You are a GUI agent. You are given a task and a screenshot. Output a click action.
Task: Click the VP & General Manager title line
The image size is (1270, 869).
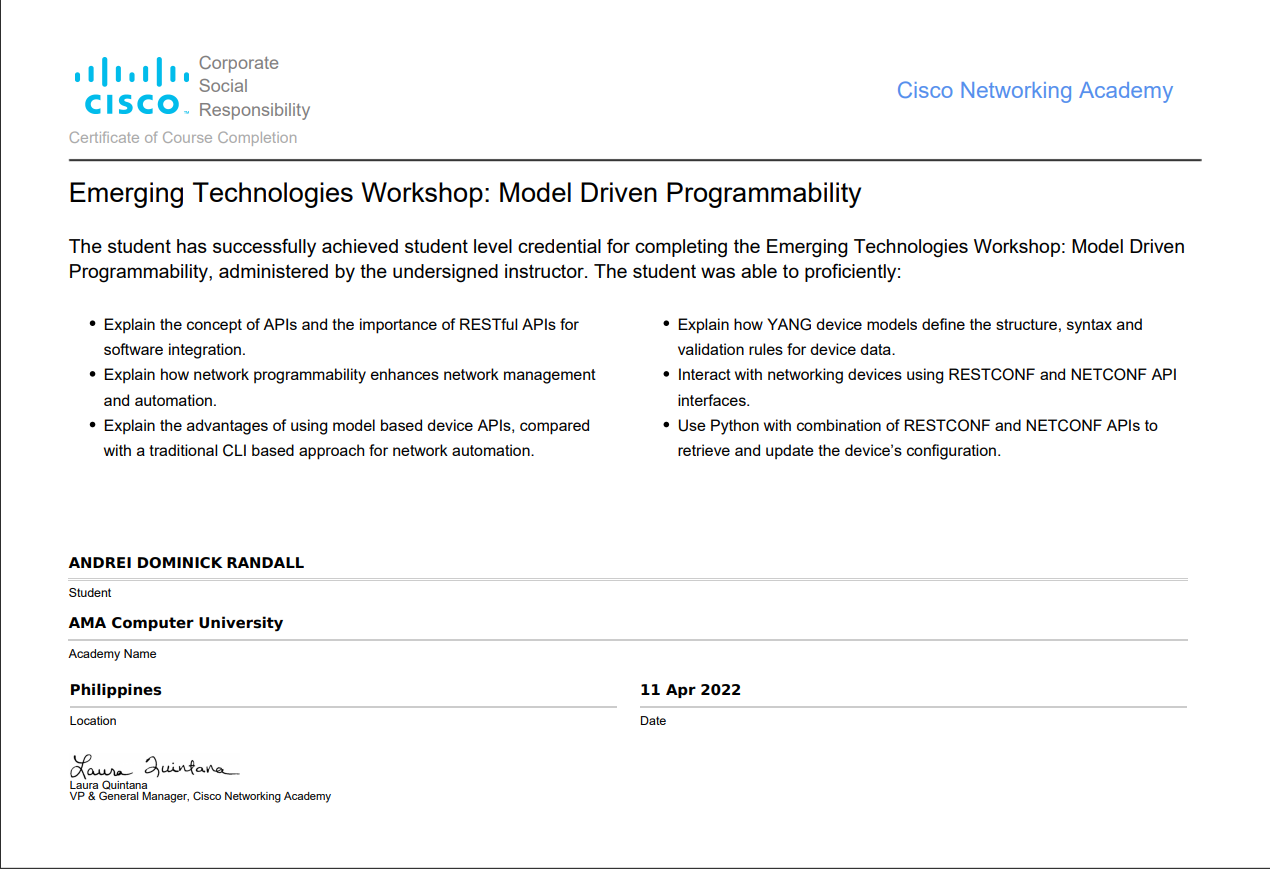[x=200, y=797]
